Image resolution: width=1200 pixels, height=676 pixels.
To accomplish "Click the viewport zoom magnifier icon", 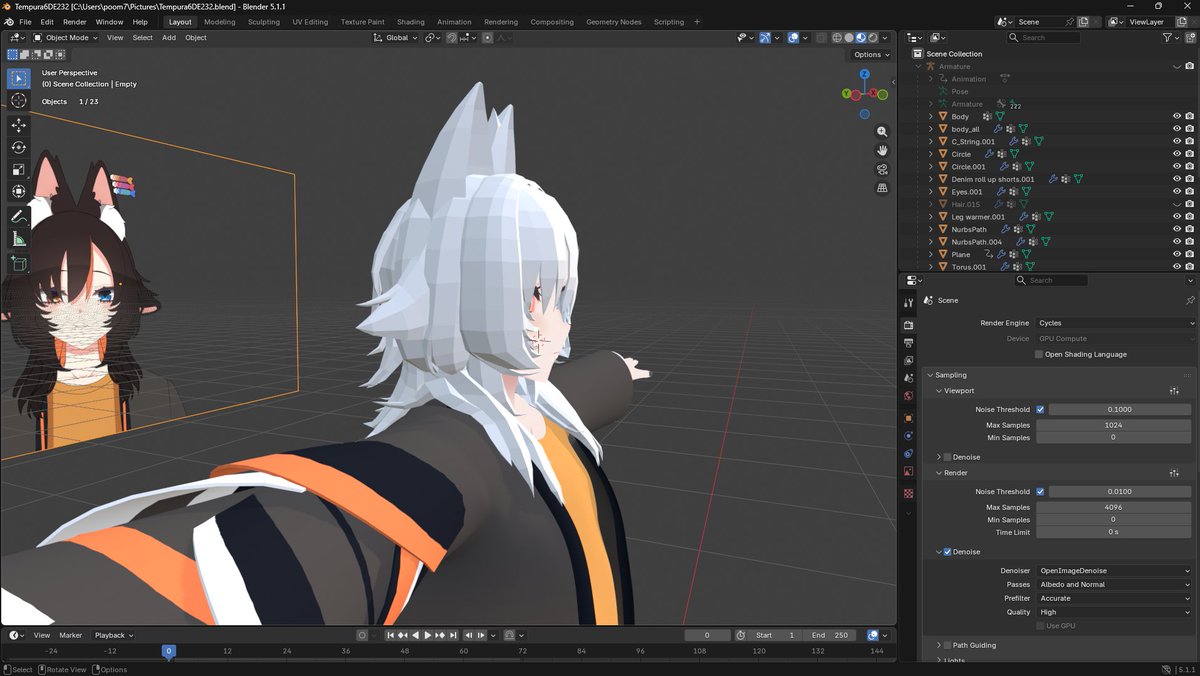I will [x=882, y=132].
